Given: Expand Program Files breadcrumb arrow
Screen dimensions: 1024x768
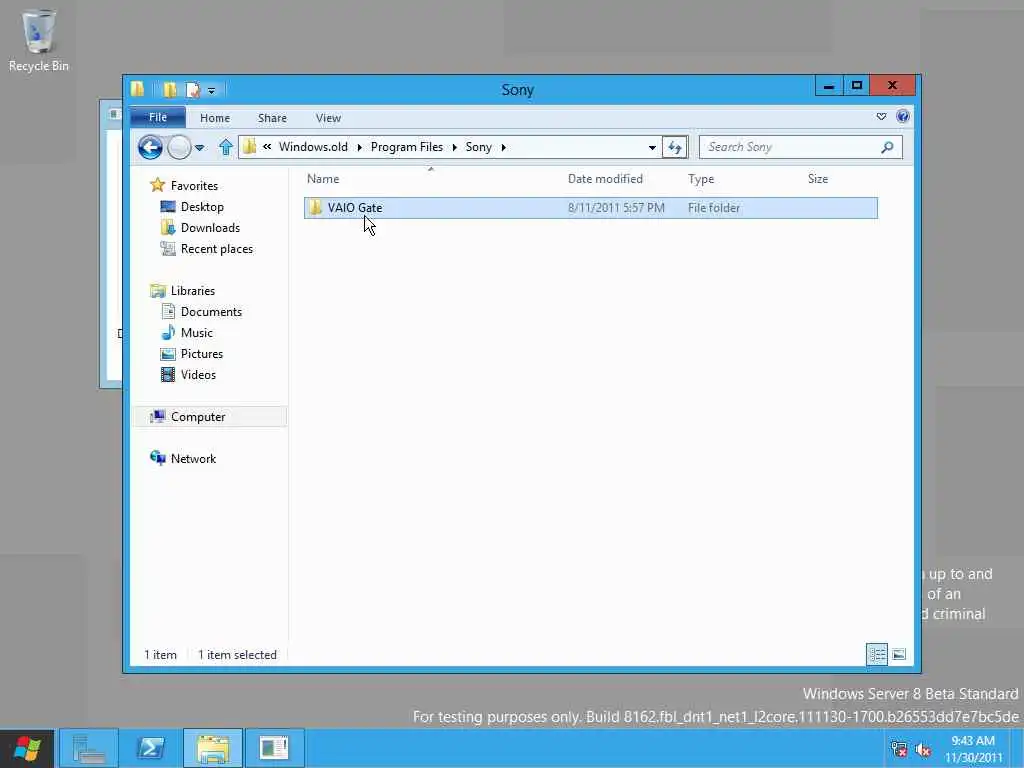Looking at the screenshot, I should [x=454, y=148].
